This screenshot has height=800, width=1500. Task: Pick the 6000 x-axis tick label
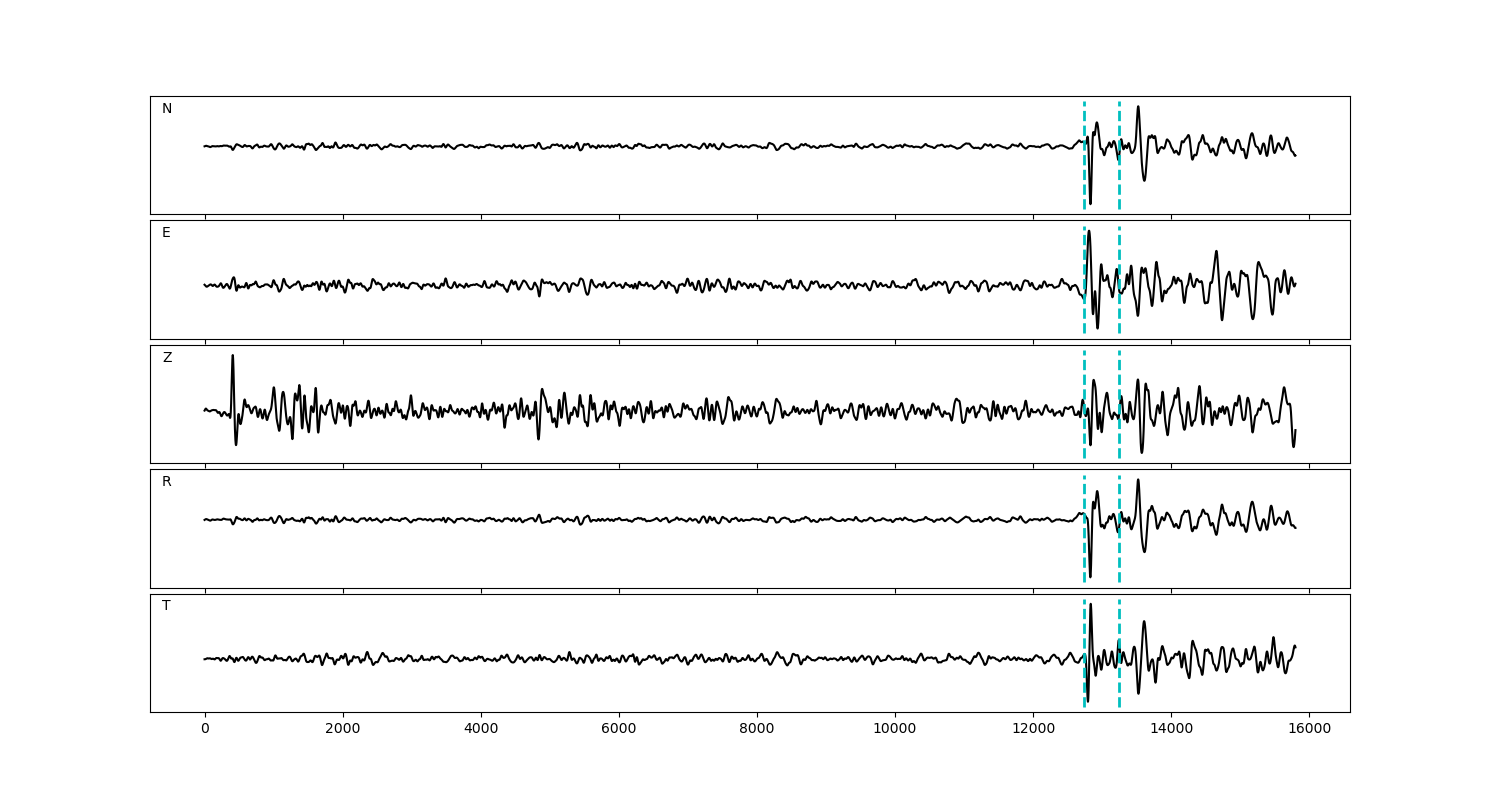tap(619, 730)
